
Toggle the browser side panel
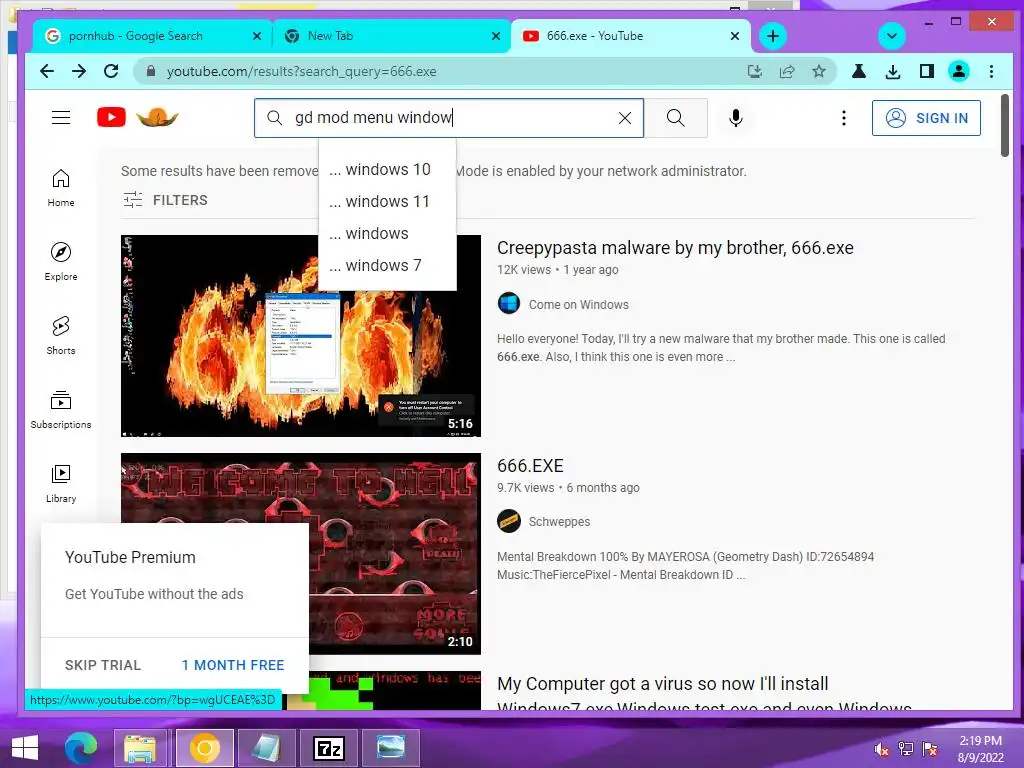tap(926, 71)
